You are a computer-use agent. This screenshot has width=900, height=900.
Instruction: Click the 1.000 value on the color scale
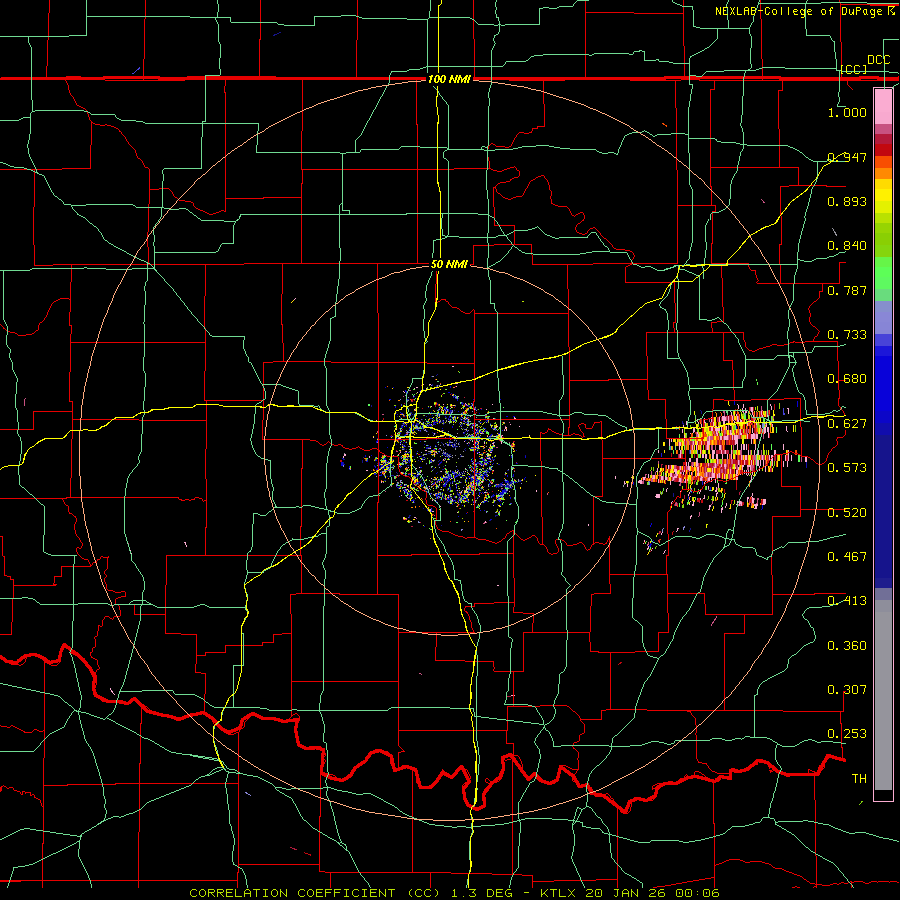(847, 112)
